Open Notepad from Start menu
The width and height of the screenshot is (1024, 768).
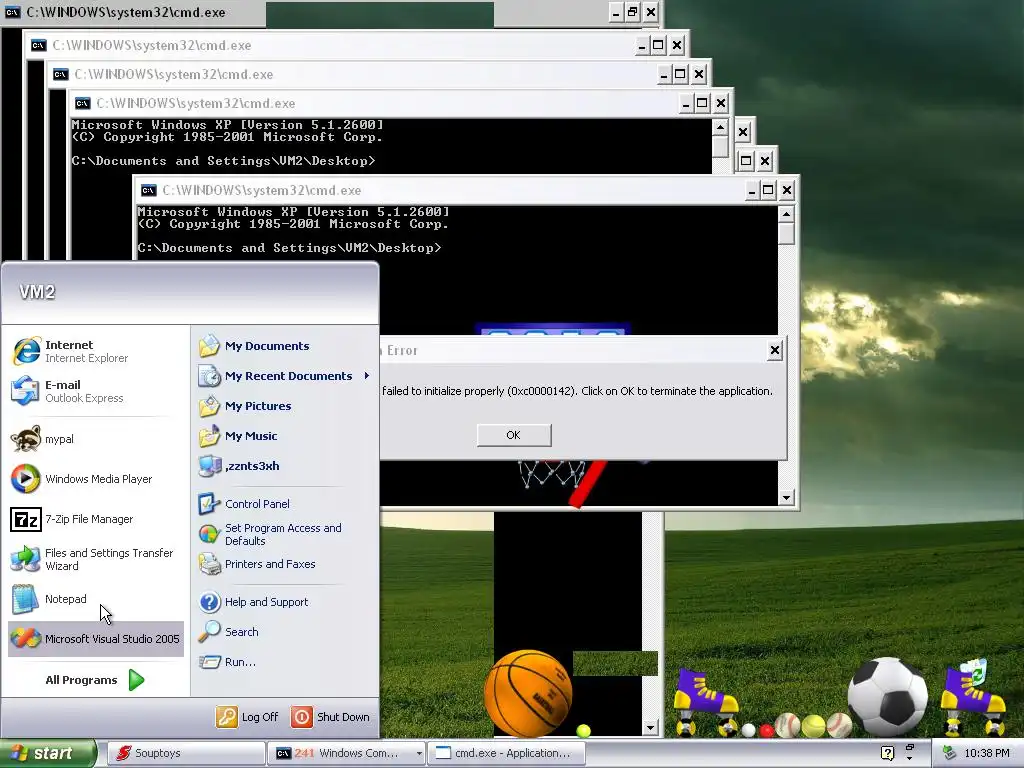pyautogui.click(x=95, y=599)
